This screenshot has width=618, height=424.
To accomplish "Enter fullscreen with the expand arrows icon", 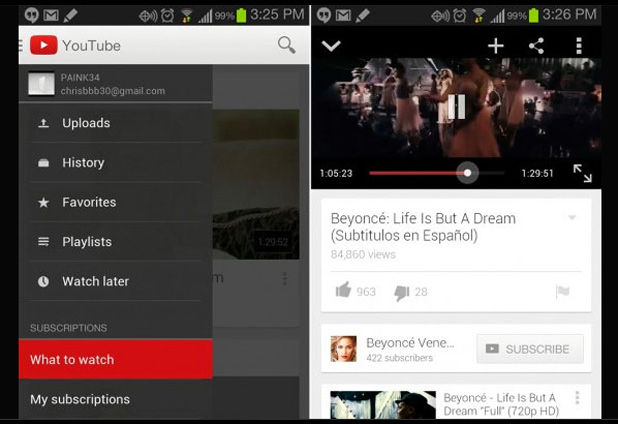I will (x=582, y=173).
